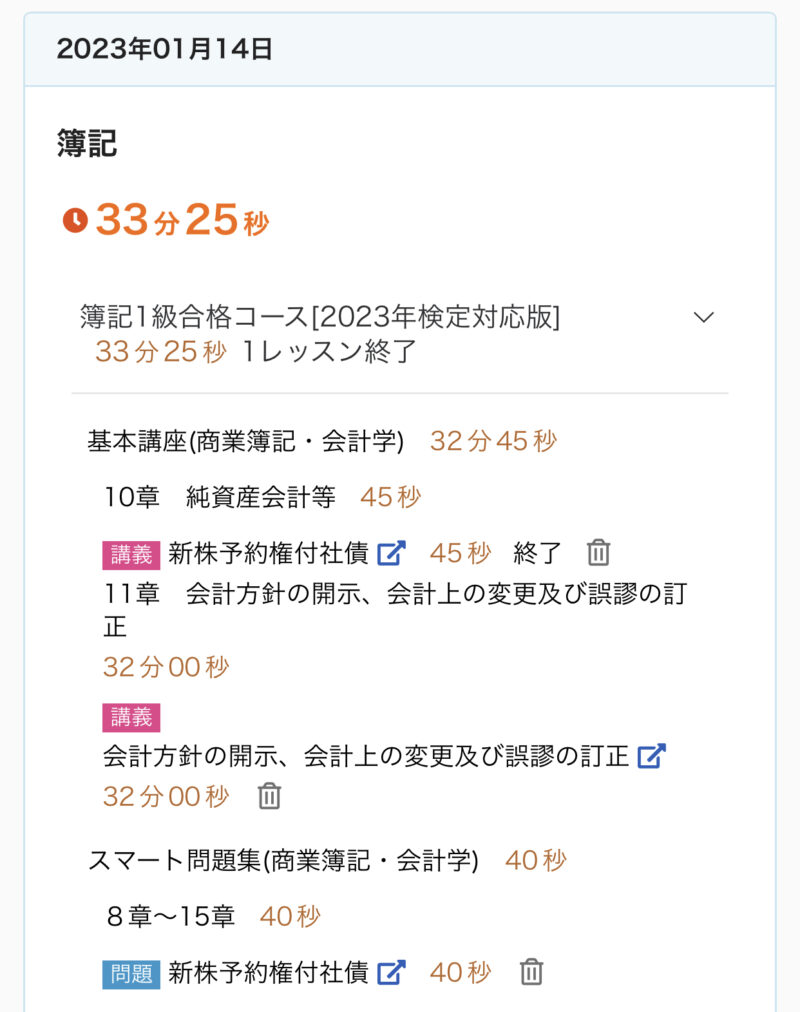This screenshot has width=800, height=1012.
Task: Select the 8章〜15章 chapter range
Action: click(170, 916)
